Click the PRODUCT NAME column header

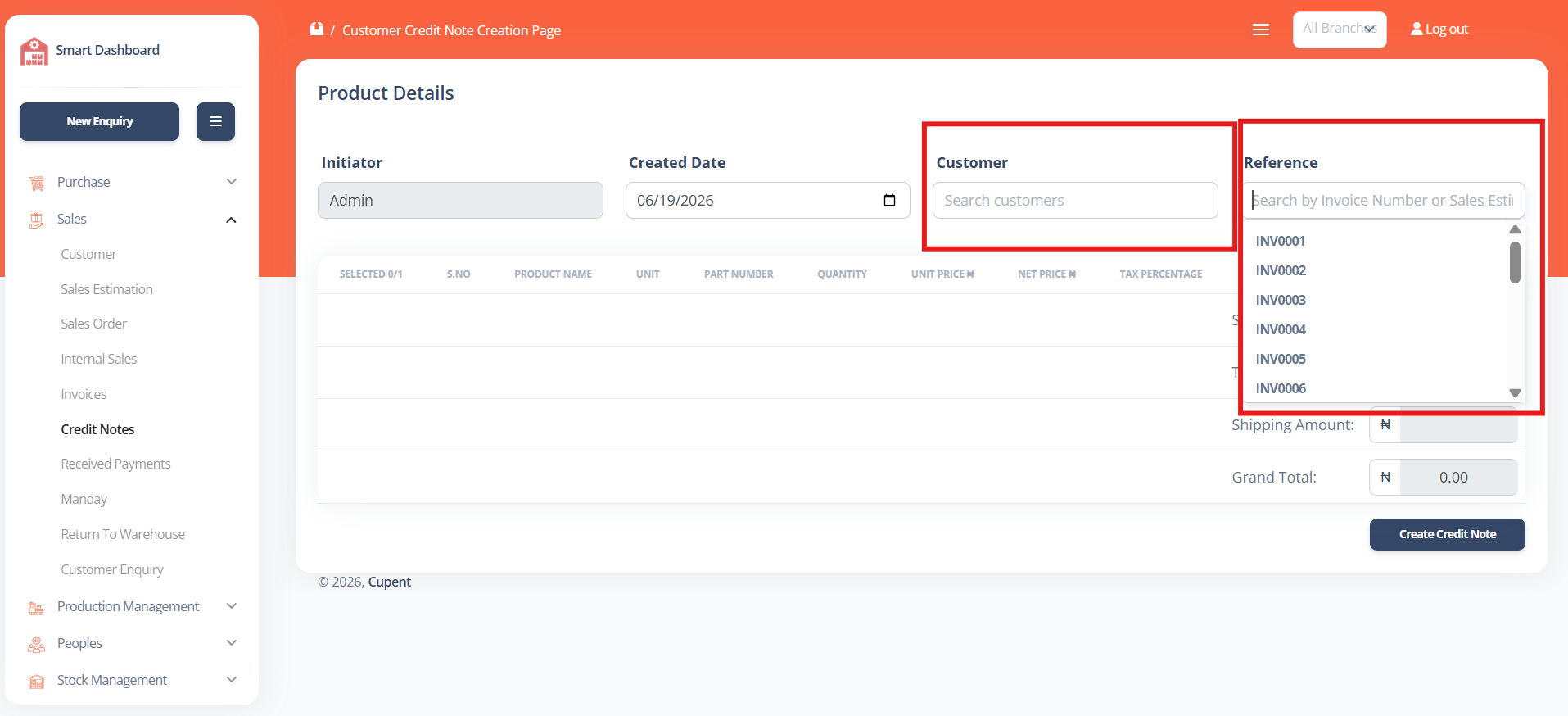coord(553,274)
